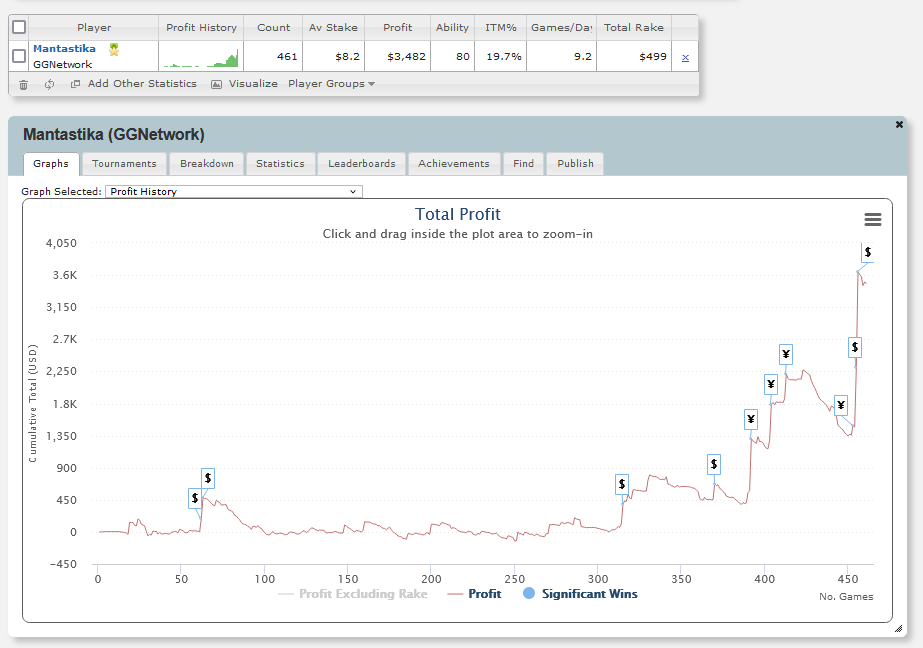
Task: Click the trash delete icon below table
Action: [24, 85]
